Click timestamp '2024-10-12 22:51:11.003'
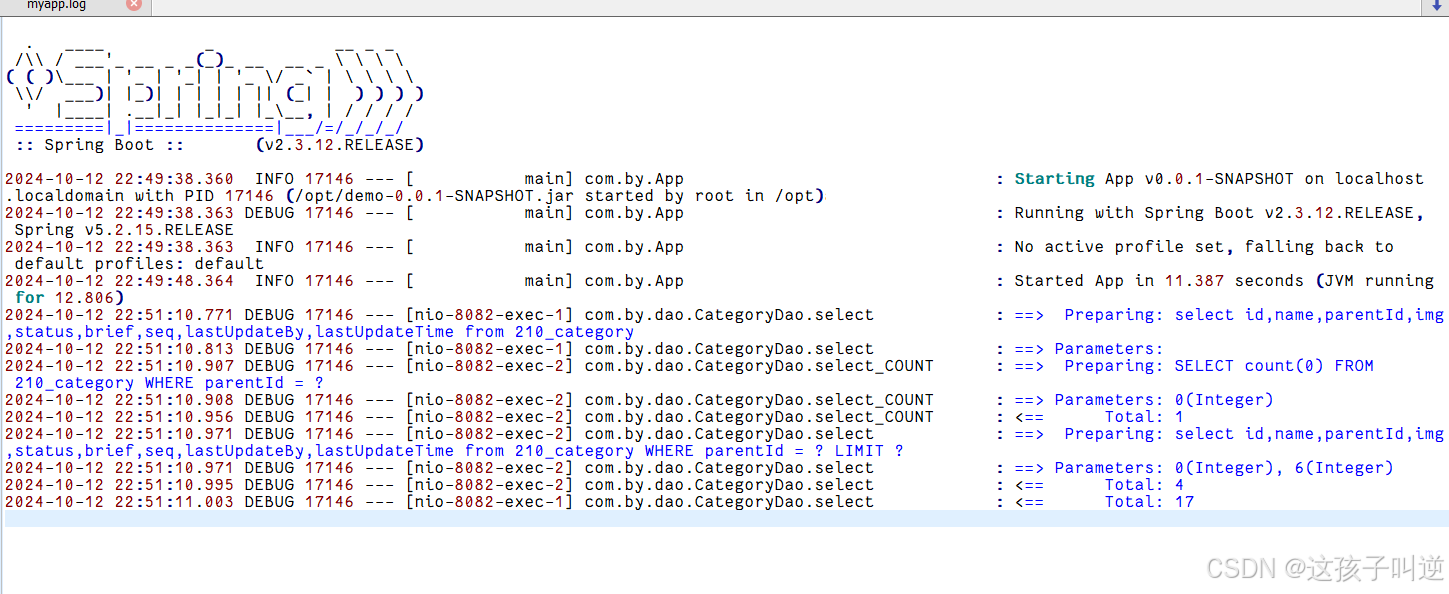The width and height of the screenshot is (1449, 594). point(120,502)
